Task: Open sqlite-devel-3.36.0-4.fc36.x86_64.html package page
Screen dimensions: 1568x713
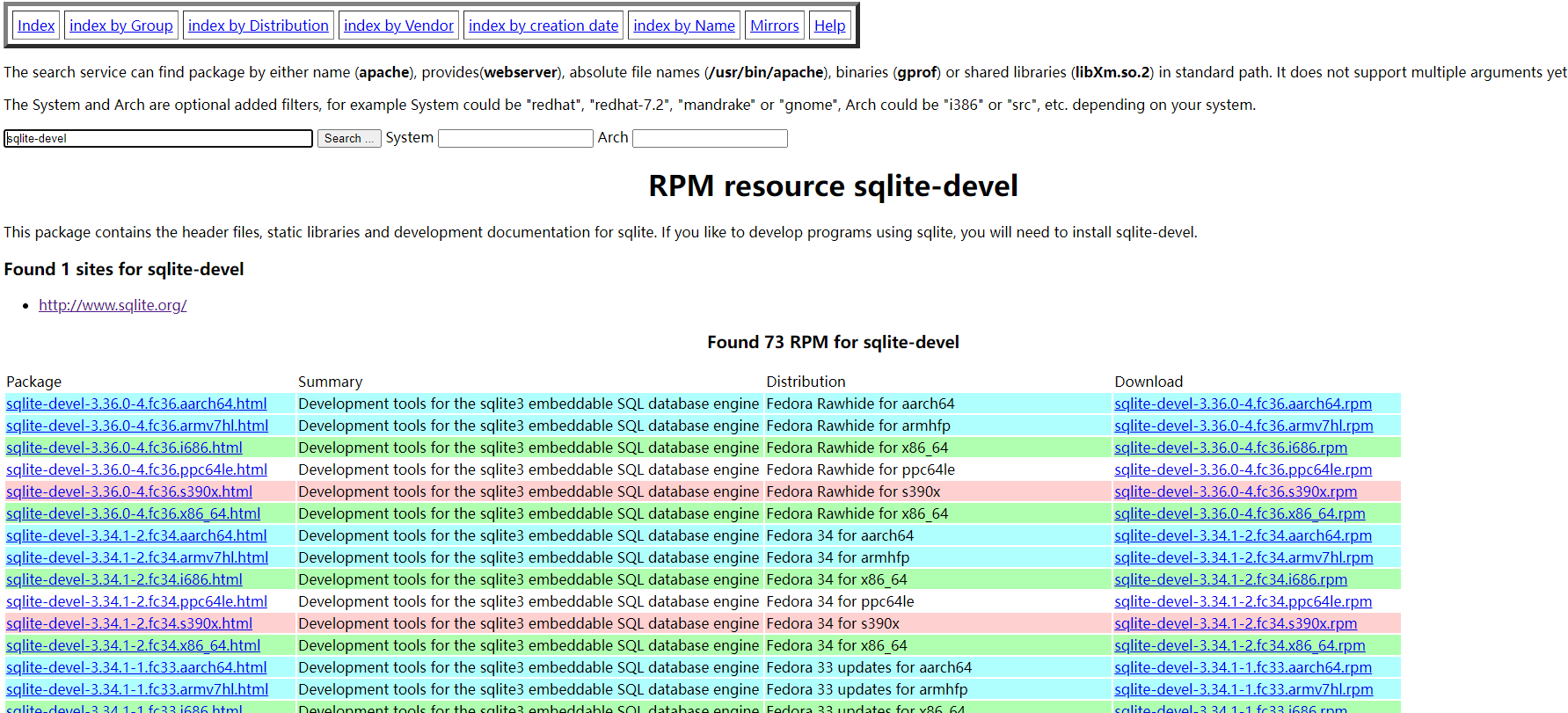Action: pyautogui.click(x=133, y=513)
